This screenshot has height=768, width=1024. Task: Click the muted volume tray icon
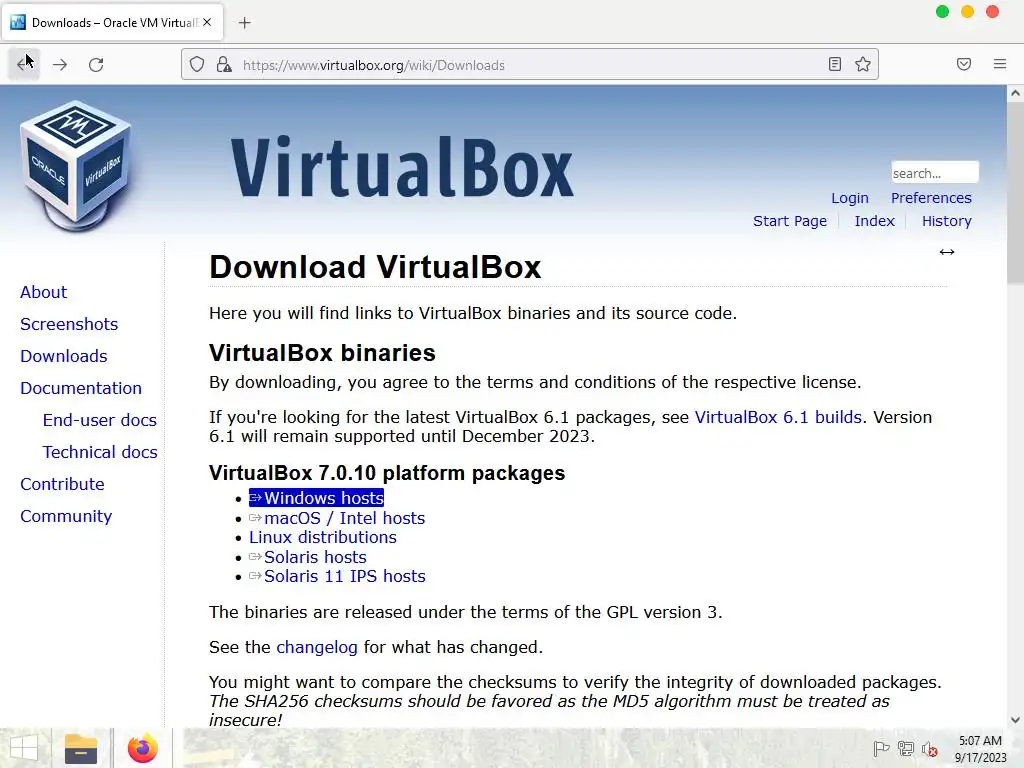tap(929, 749)
